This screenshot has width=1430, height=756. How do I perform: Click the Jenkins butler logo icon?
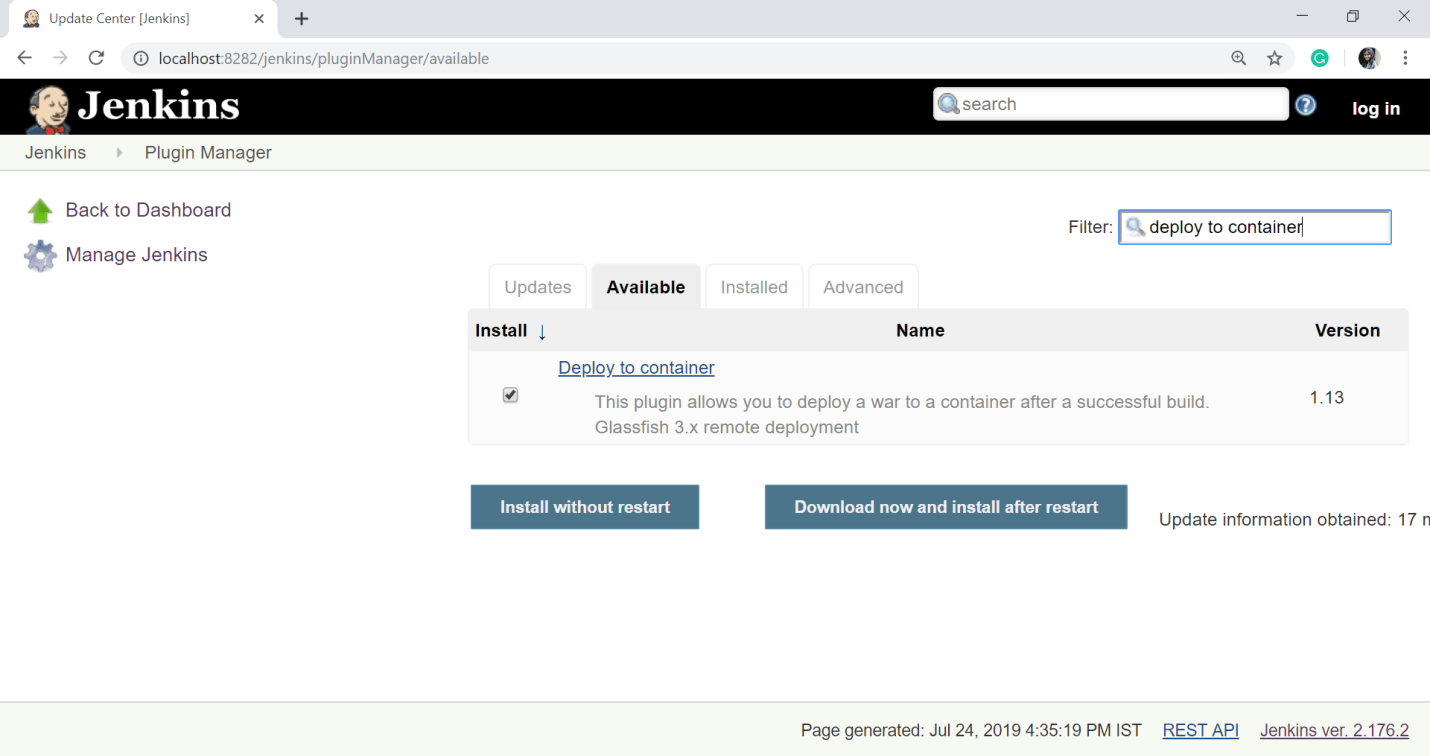click(48, 108)
